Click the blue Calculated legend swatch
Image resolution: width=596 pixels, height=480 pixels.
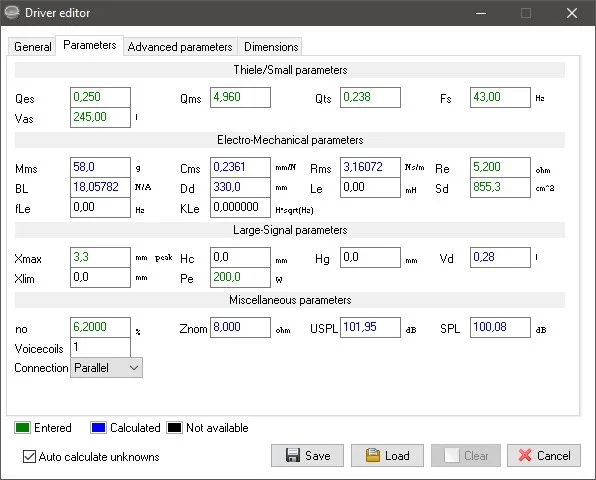click(x=98, y=428)
